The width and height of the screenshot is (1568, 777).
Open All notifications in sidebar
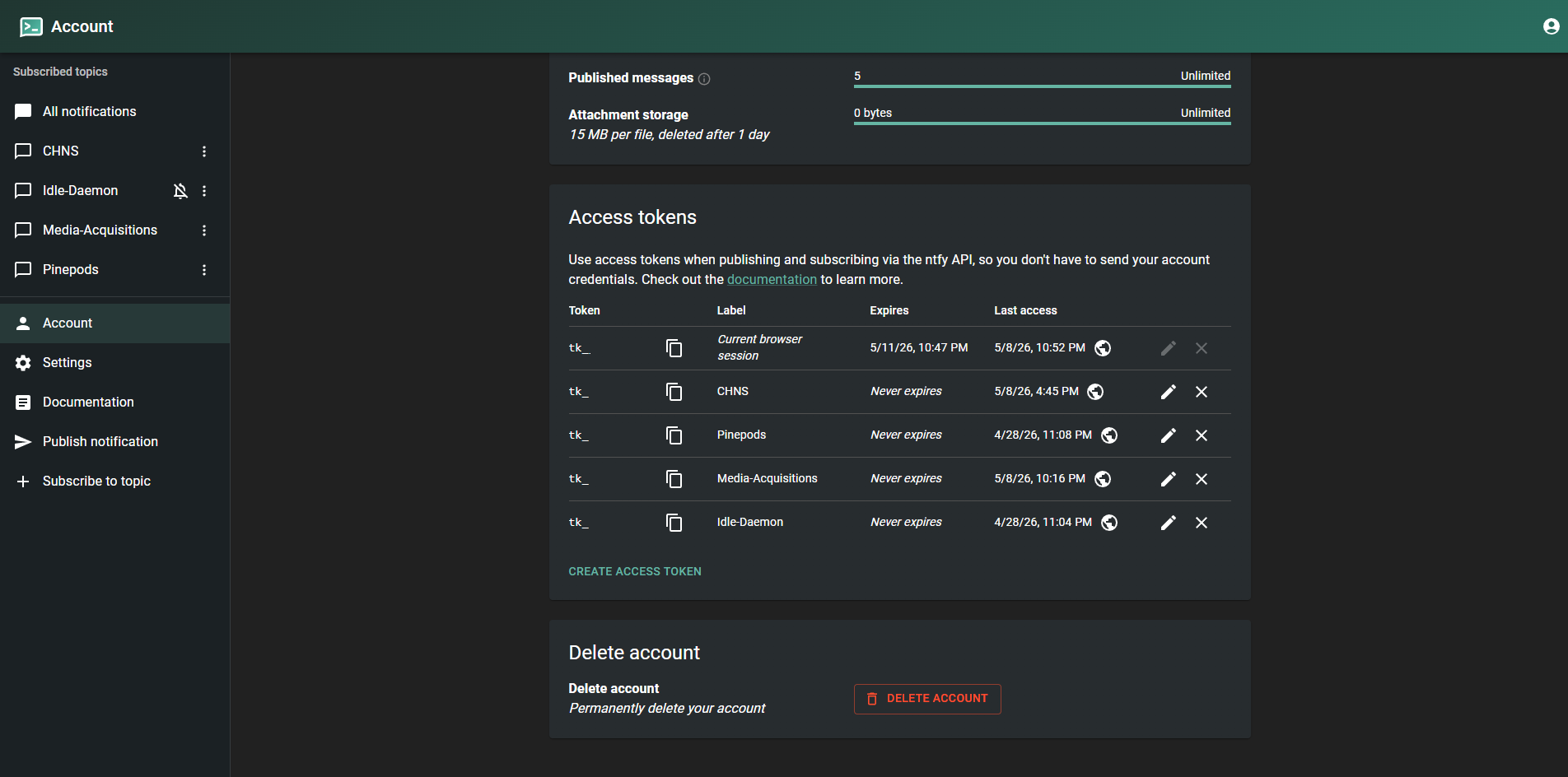(x=114, y=112)
